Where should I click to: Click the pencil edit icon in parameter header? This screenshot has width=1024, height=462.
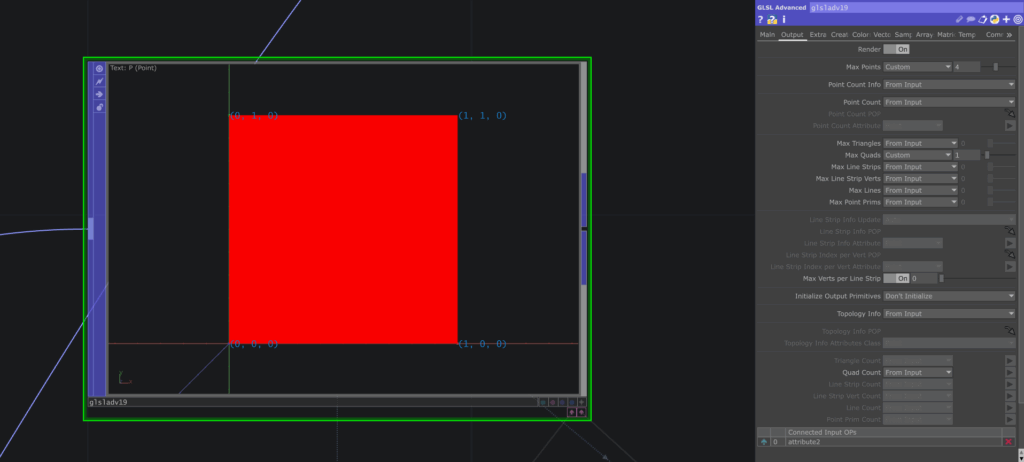coord(959,20)
